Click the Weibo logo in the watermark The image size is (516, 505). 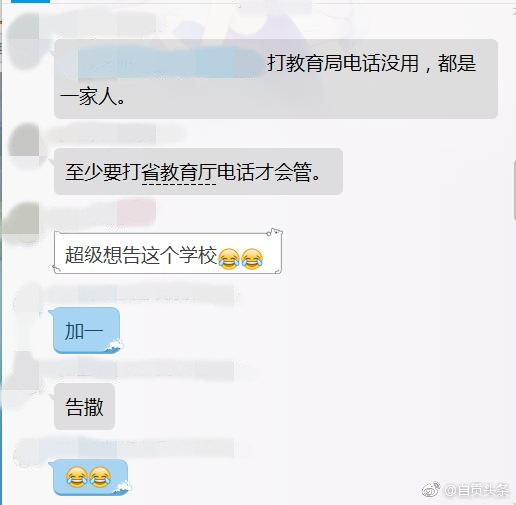(431, 489)
